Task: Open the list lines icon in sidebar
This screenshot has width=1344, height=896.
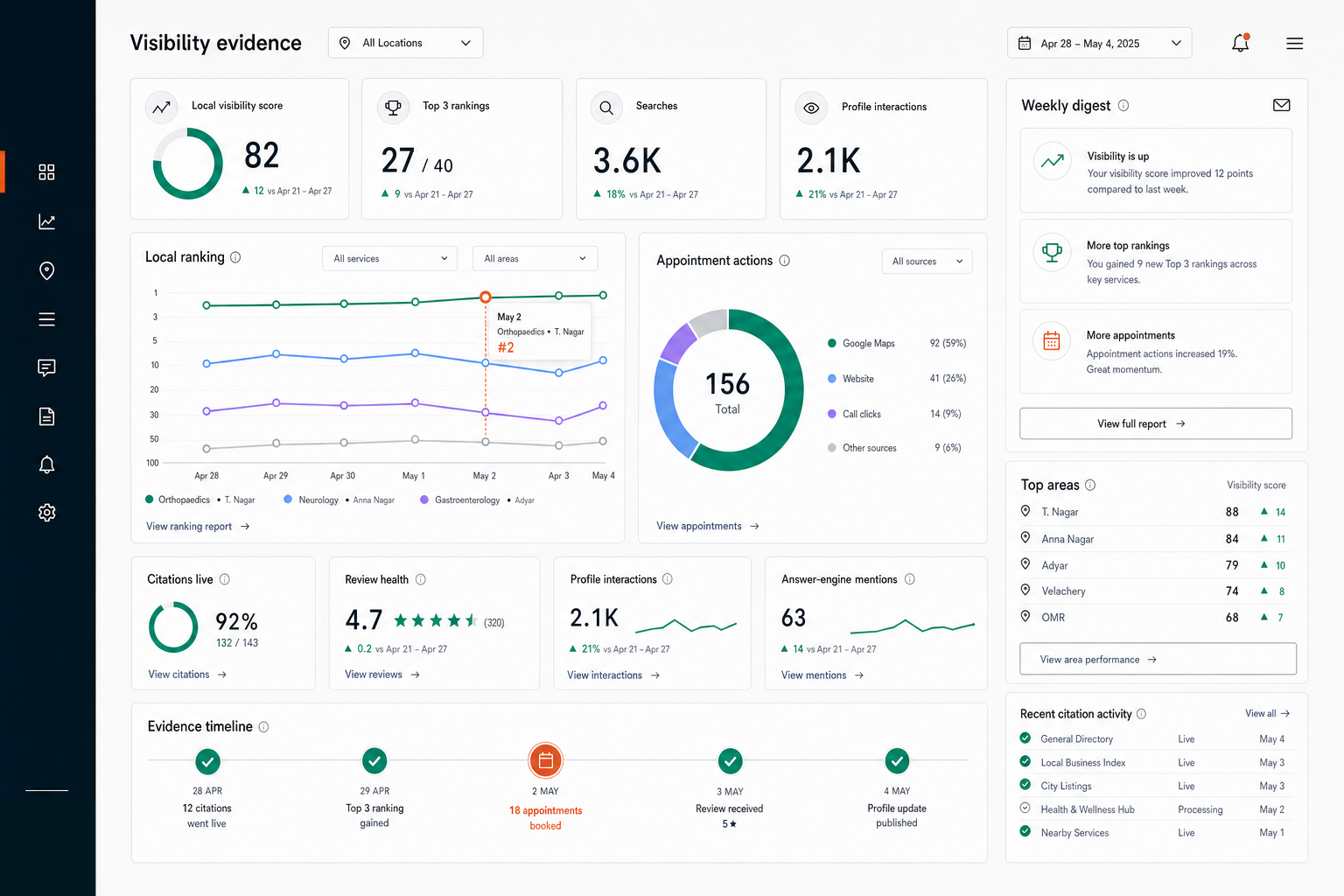Action: pyautogui.click(x=47, y=319)
